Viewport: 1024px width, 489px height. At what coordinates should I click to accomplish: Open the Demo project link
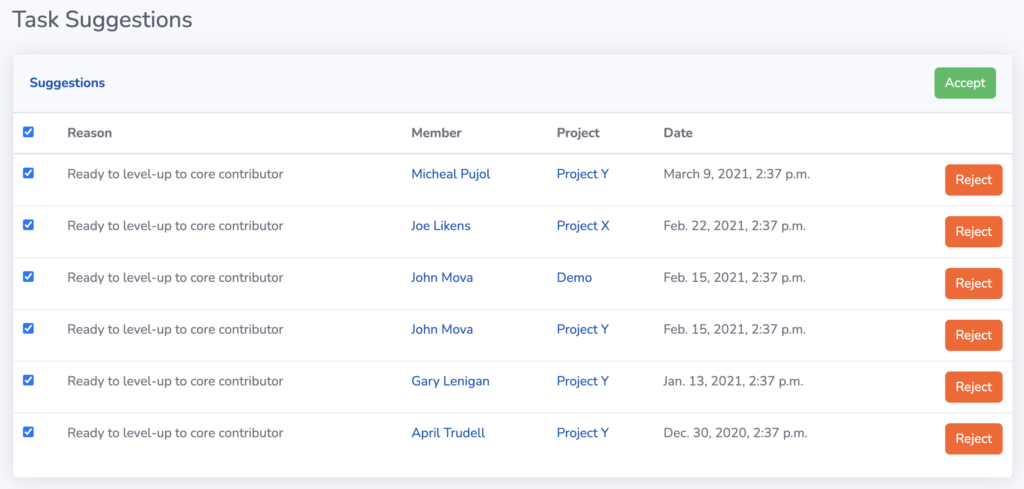pyautogui.click(x=575, y=277)
